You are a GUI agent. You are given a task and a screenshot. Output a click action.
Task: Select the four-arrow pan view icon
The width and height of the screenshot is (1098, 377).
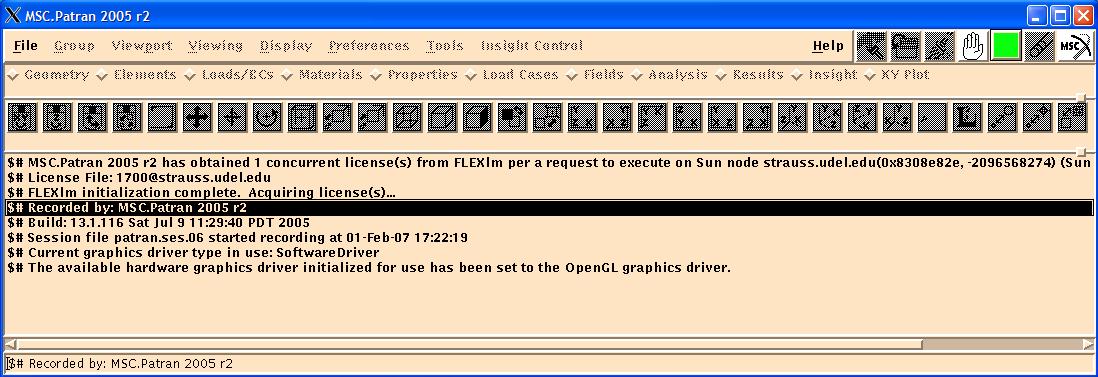(197, 117)
